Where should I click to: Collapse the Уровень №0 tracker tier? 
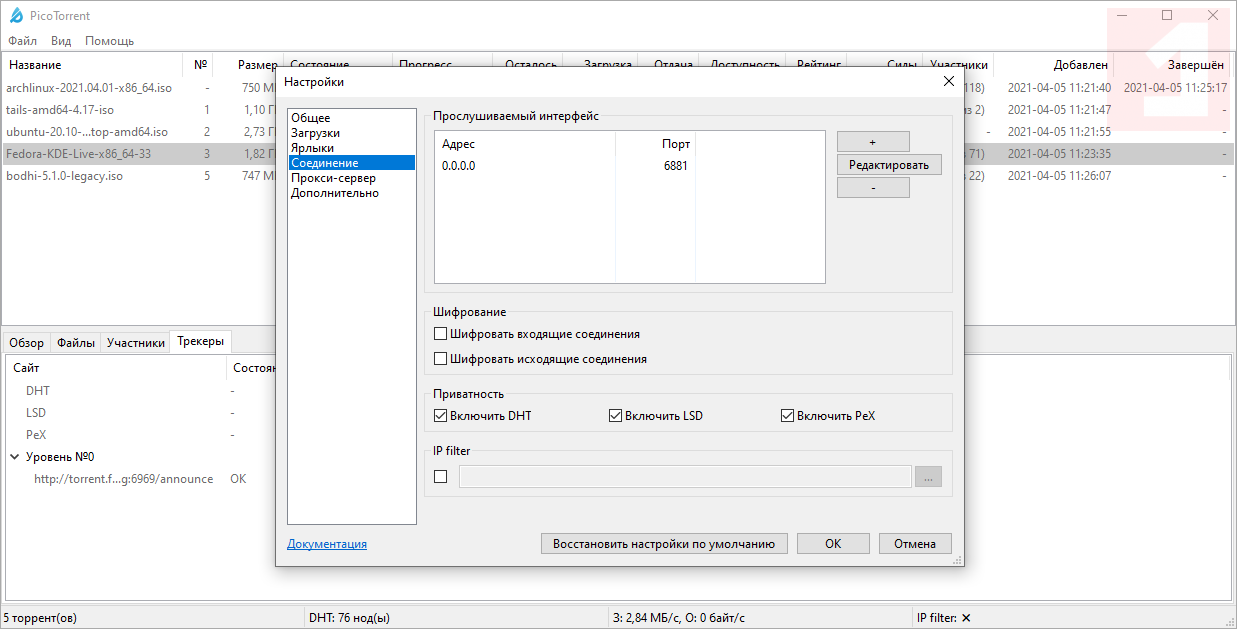16,457
